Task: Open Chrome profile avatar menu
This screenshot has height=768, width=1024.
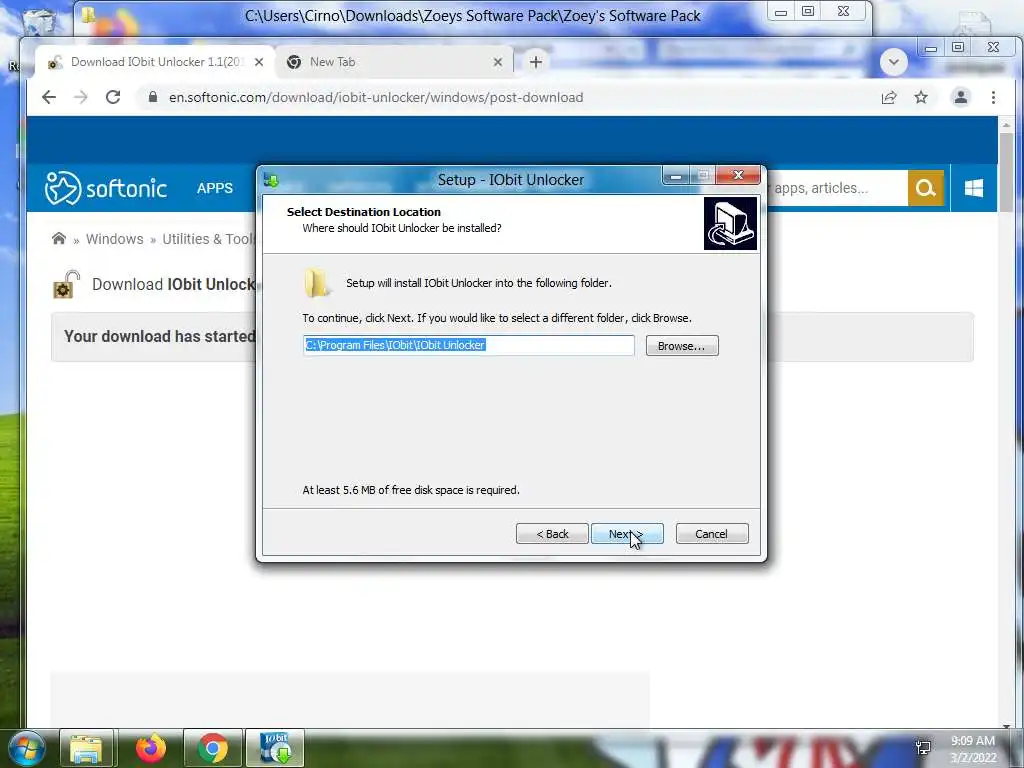Action: coord(961,97)
